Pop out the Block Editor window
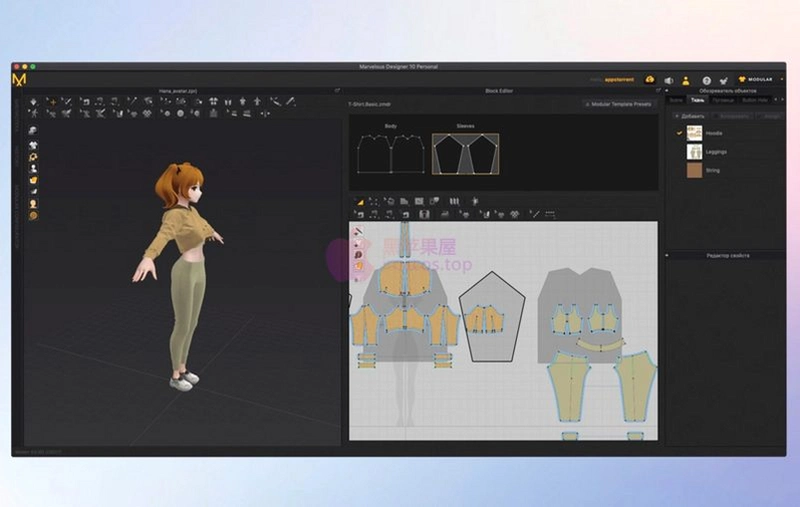800x507 pixels. coord(658,91)
